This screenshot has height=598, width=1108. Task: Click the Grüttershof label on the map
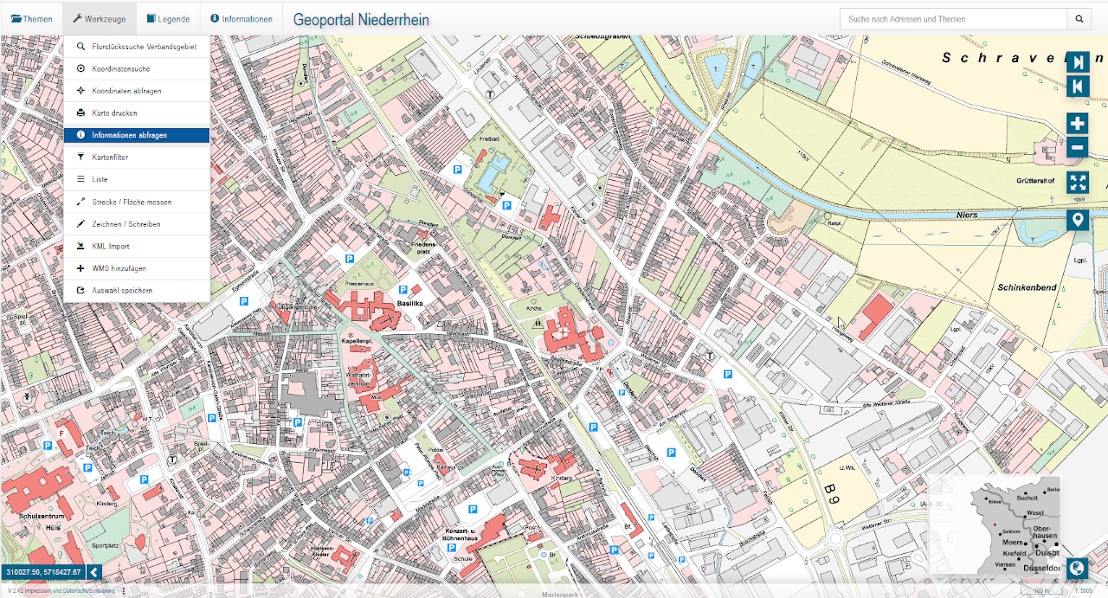pos(1035,181)
